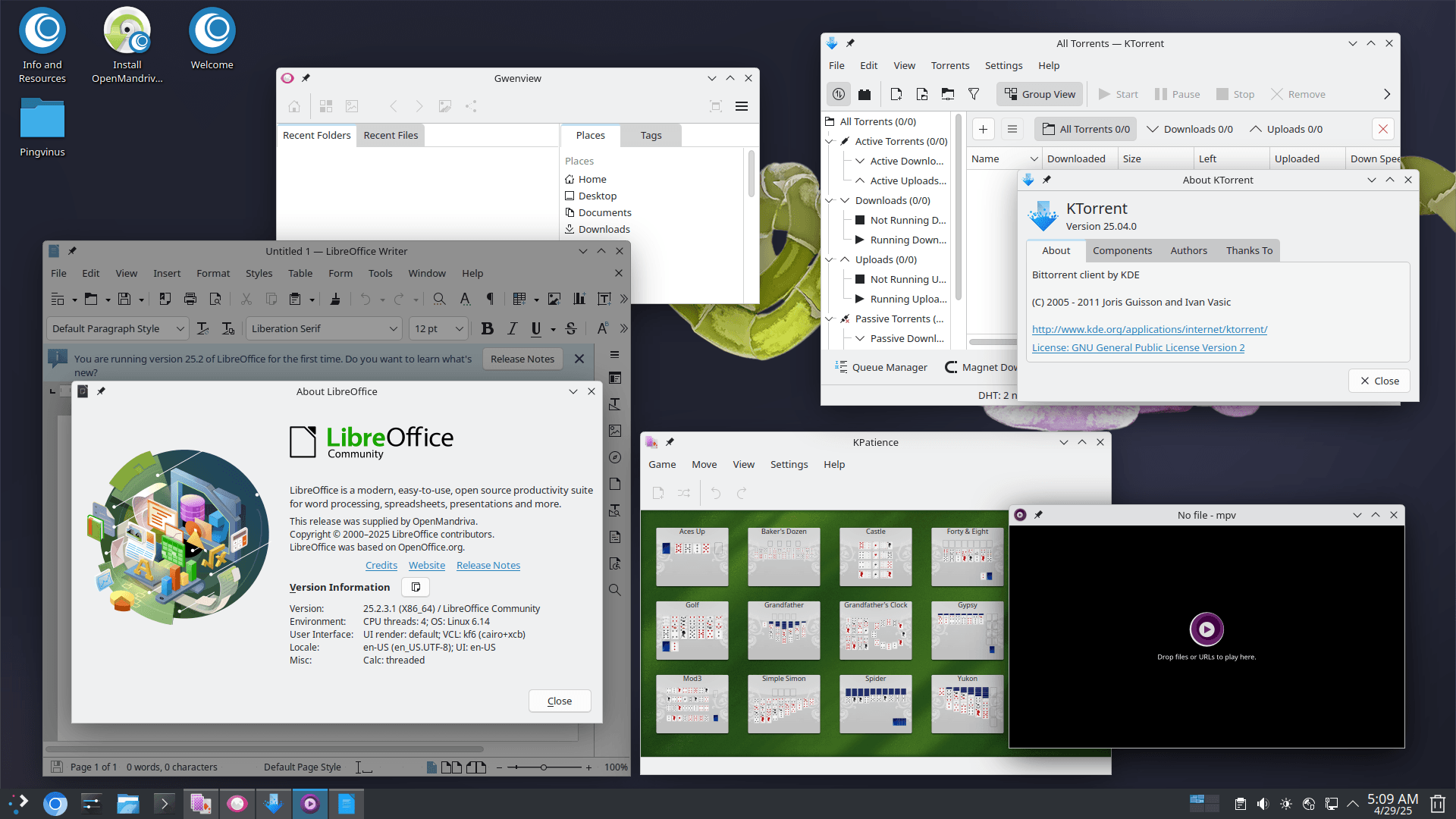Open the KTorrent kde.org URL link
The width and height of the screenshot is (1456, 819).
tap(1150, 329)
